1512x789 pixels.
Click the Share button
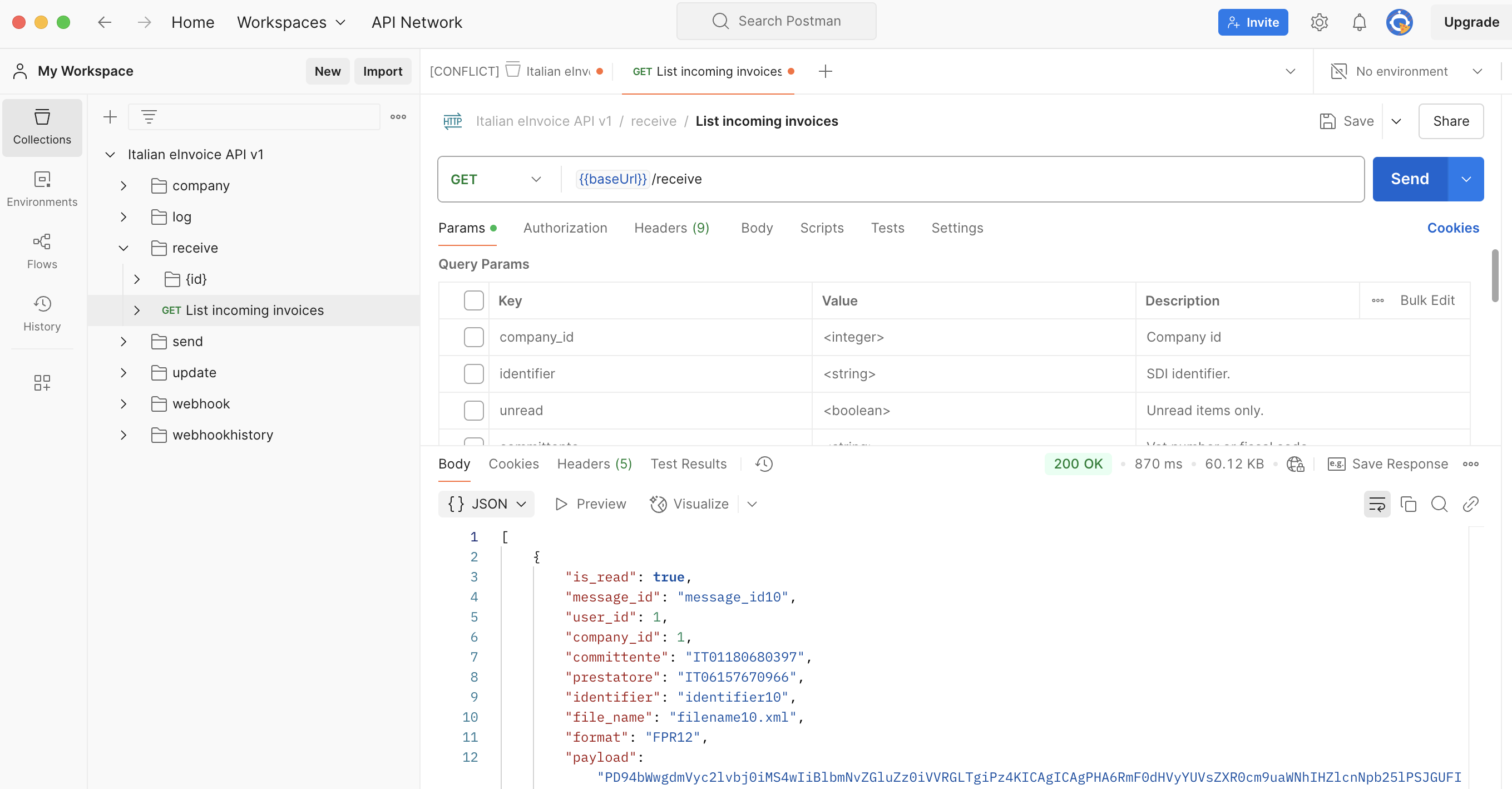1450,121
